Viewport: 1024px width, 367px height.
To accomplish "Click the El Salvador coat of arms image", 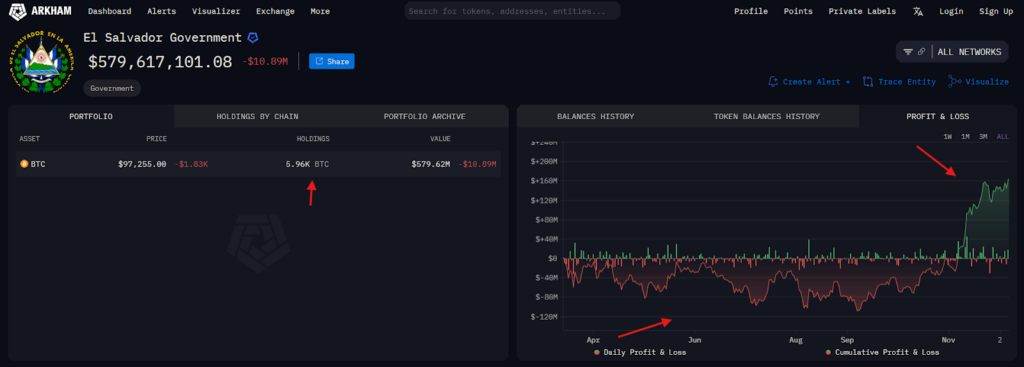I will pyautogui.click(x=42, y=63).
